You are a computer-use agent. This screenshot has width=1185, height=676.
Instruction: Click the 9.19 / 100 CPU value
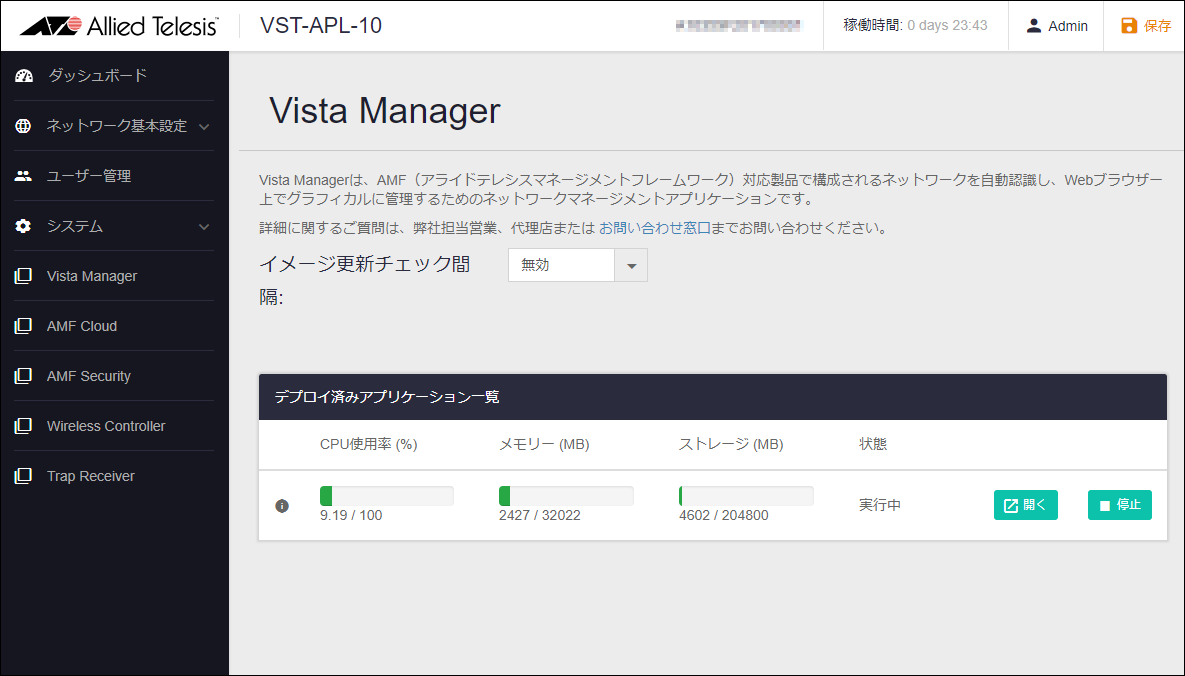pos(351,516)
